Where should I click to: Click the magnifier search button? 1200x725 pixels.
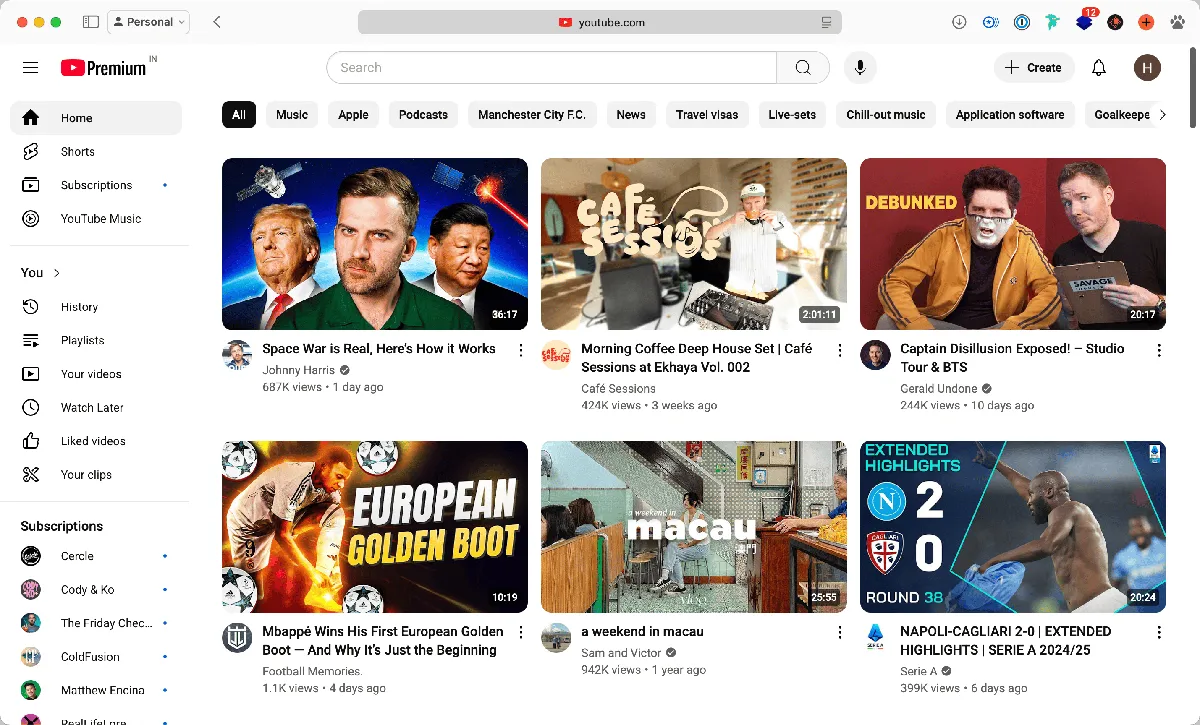[803, 68]
